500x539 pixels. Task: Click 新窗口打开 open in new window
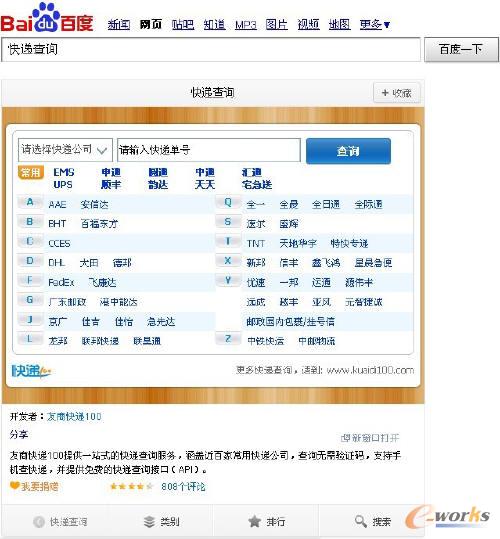(x=370, y=438)
